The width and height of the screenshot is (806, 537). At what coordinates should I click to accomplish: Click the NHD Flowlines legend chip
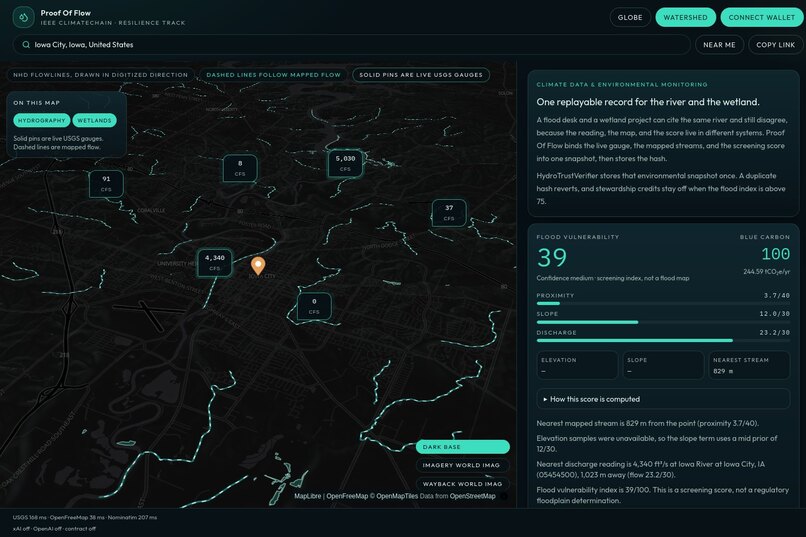pos(101,75)
